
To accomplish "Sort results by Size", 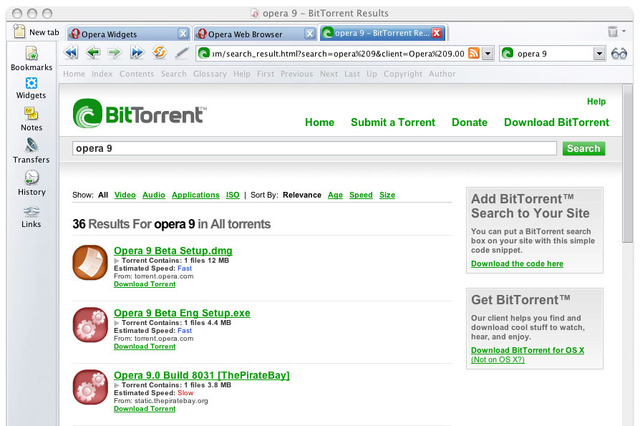I will coord(387,195).
